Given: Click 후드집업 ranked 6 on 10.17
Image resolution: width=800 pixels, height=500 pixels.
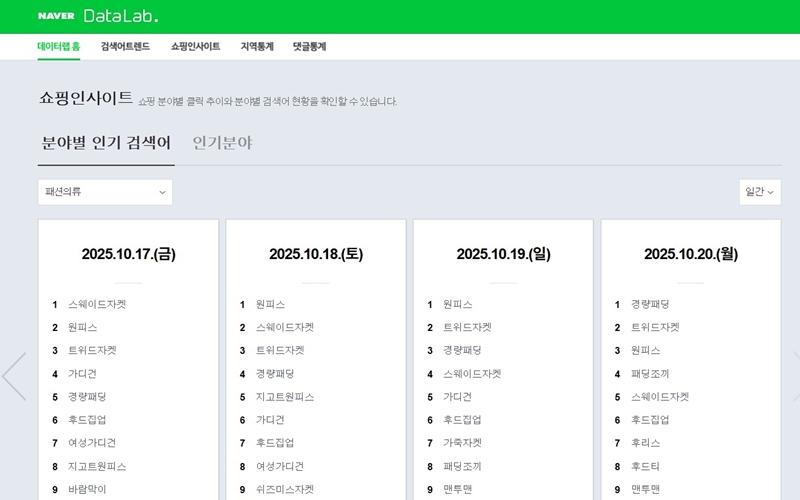Looking at the screenshot, I should click(x=87, y=420).
